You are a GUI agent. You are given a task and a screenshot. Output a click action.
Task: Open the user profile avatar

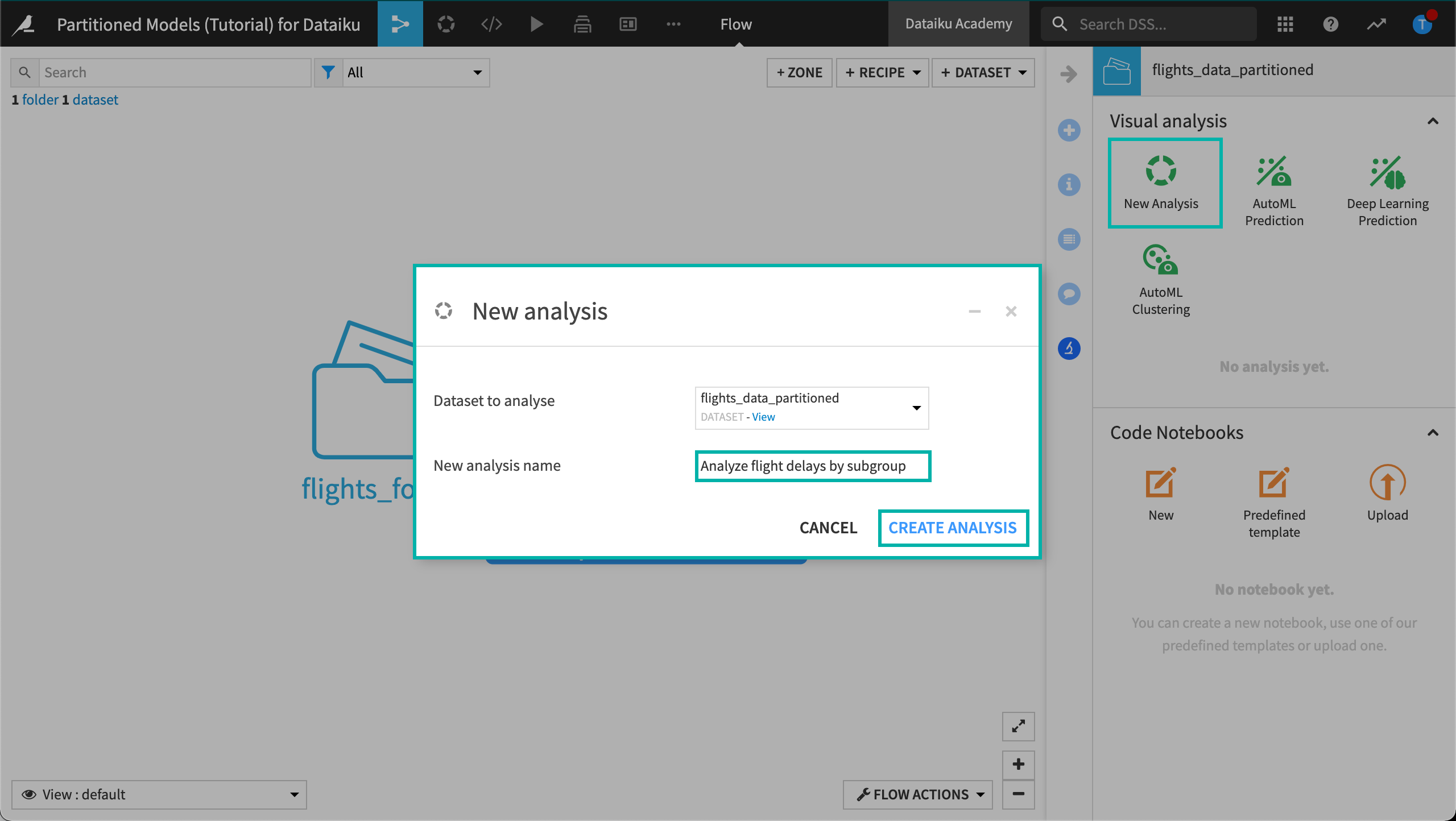coord(1422,24)
